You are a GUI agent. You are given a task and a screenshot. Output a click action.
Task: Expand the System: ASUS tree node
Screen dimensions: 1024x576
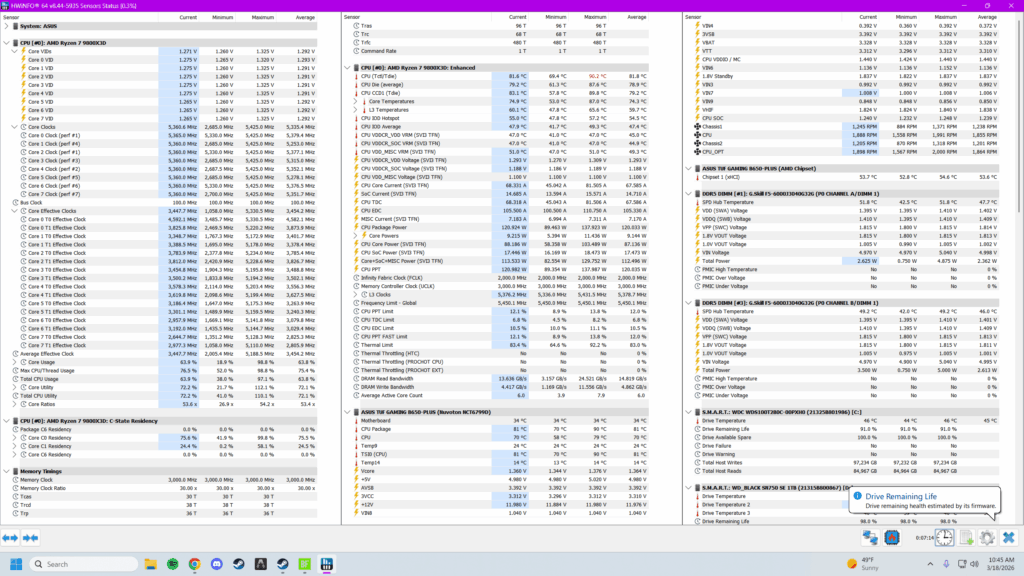[x=7, y=26]
